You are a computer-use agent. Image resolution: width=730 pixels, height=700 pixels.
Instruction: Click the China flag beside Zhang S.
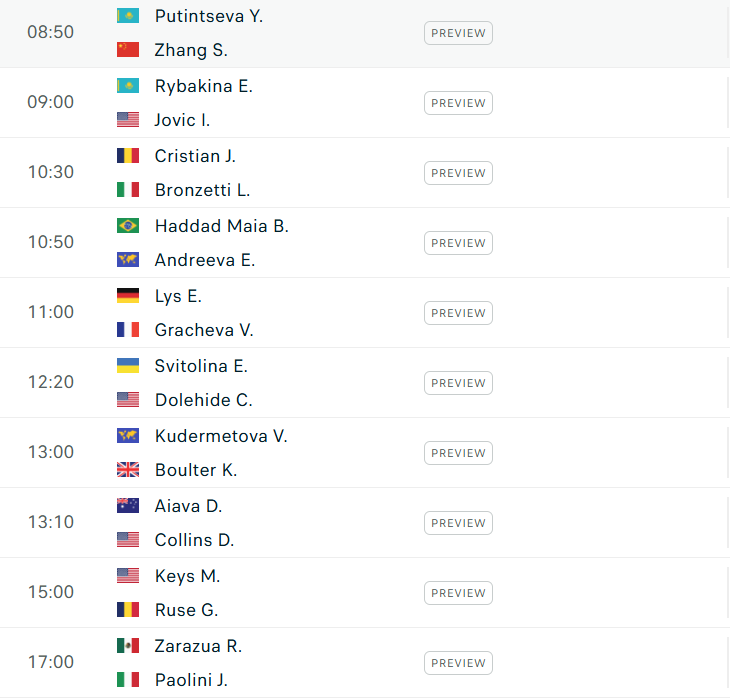(x=128, y=50)
